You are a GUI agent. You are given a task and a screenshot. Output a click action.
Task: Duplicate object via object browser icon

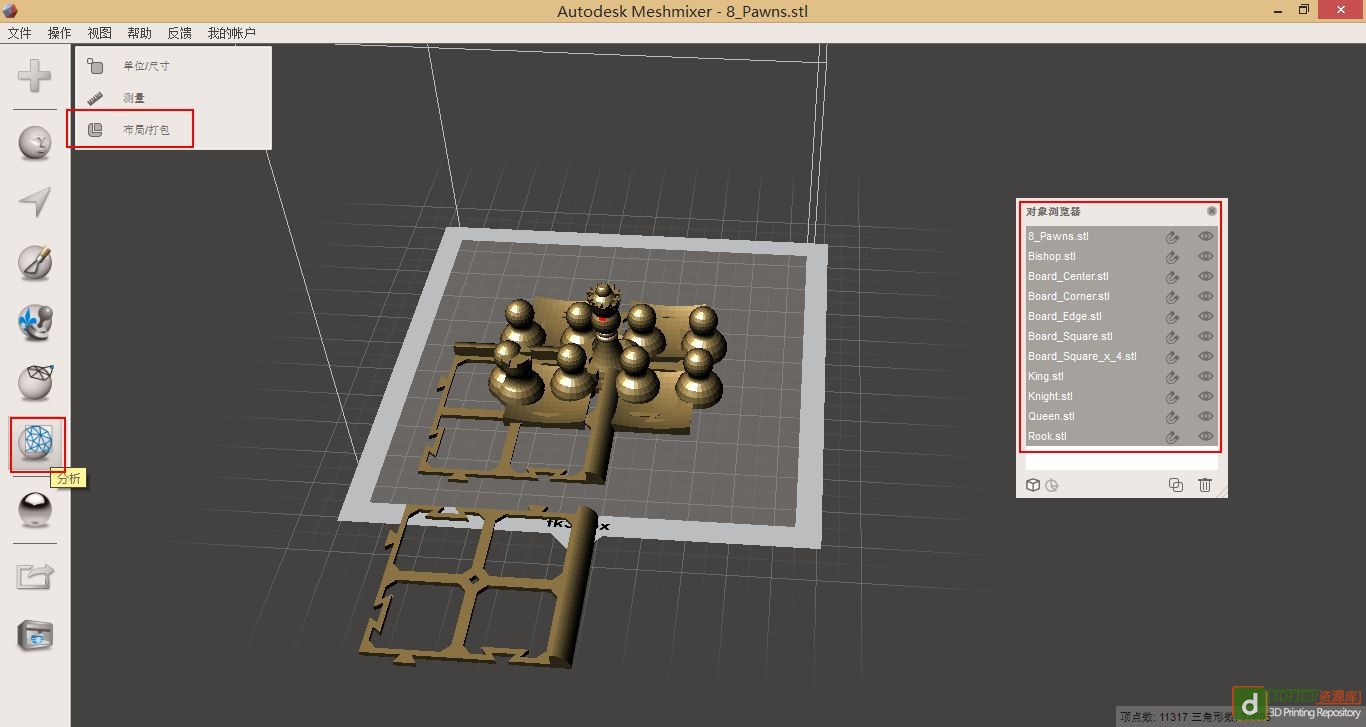[x=1176, y=485]
